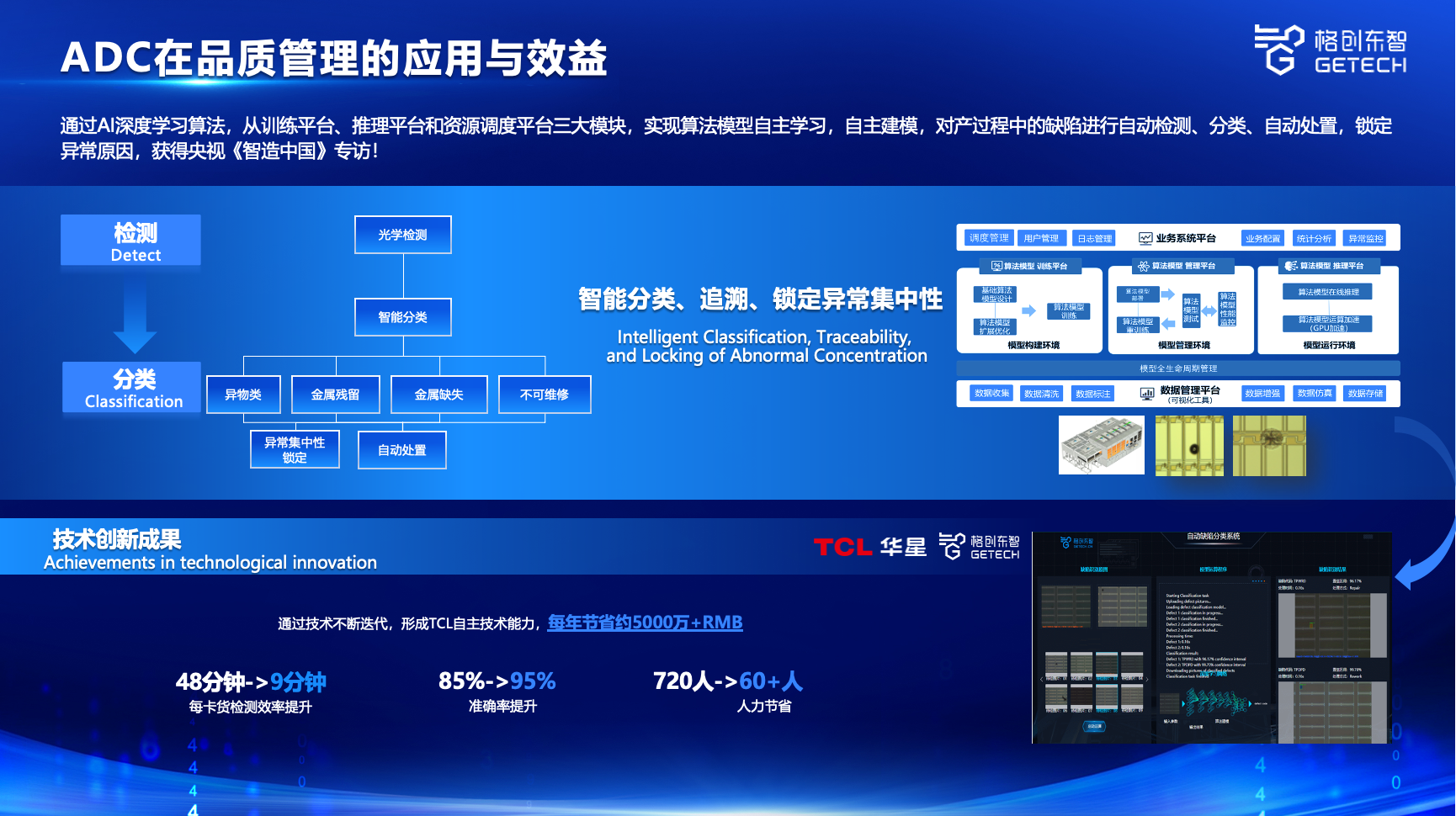Select the 调度管理 tab
Image resolution: width=1456 pixels, height=816 pixels.
pyautogui.click(x=988, y=238)
